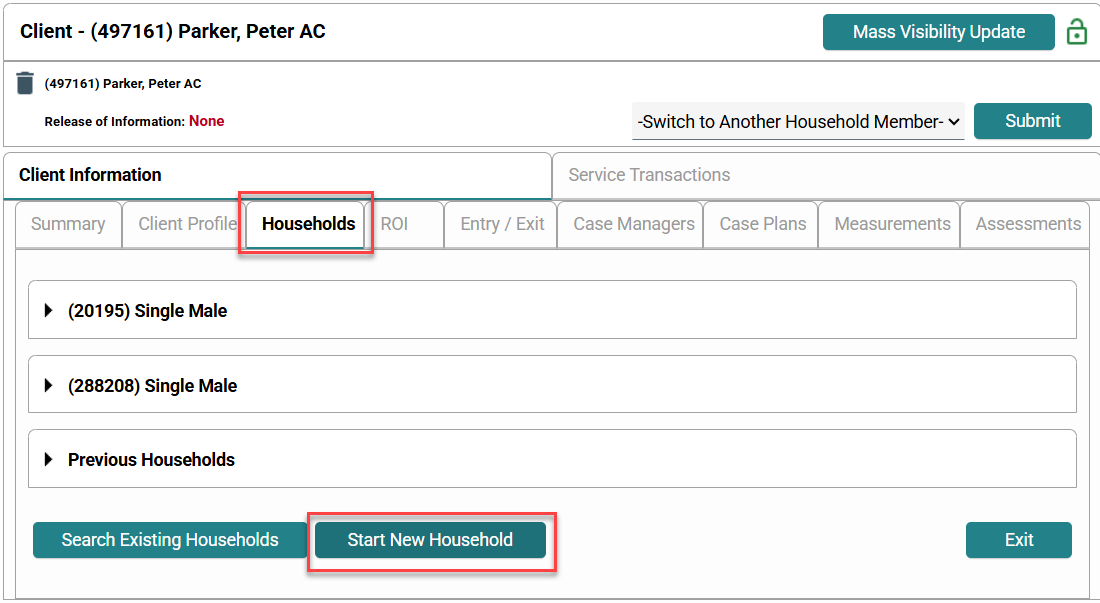Screen dimensions: 1100x603
Task: View the Assessments tab
Action: click(x=1027, y=224)
